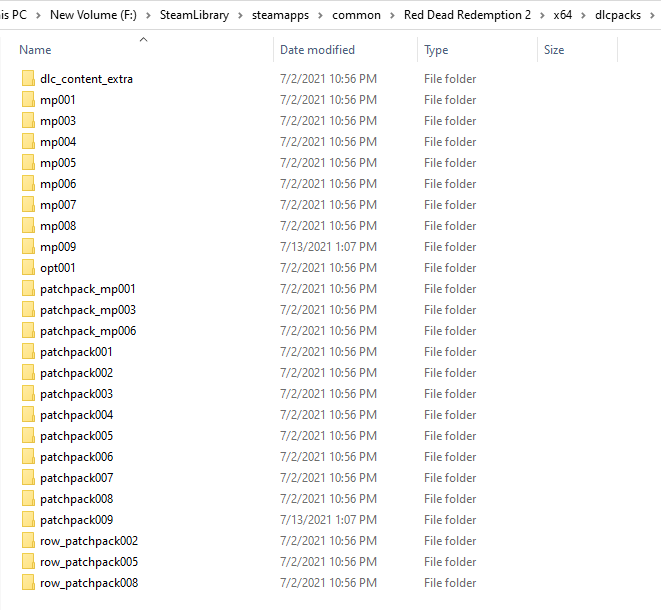Go to New Volume (F:) in address bar
The height and width of the screenshot is (610, 661).
coord(93,15)
